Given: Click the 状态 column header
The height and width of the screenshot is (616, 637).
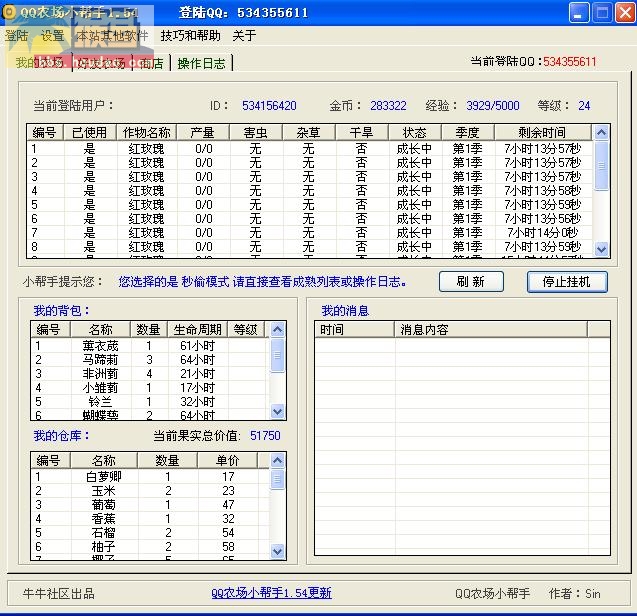Looking at the screenshot, I should pyautogui.click(x=415, y=132).
